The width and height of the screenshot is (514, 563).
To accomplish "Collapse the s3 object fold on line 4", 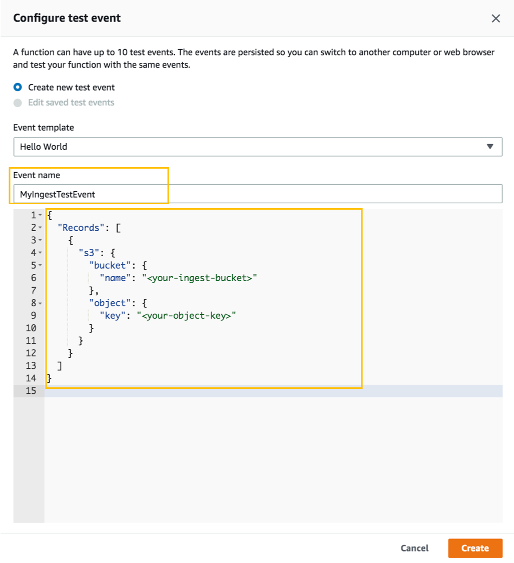I will 40,253.
